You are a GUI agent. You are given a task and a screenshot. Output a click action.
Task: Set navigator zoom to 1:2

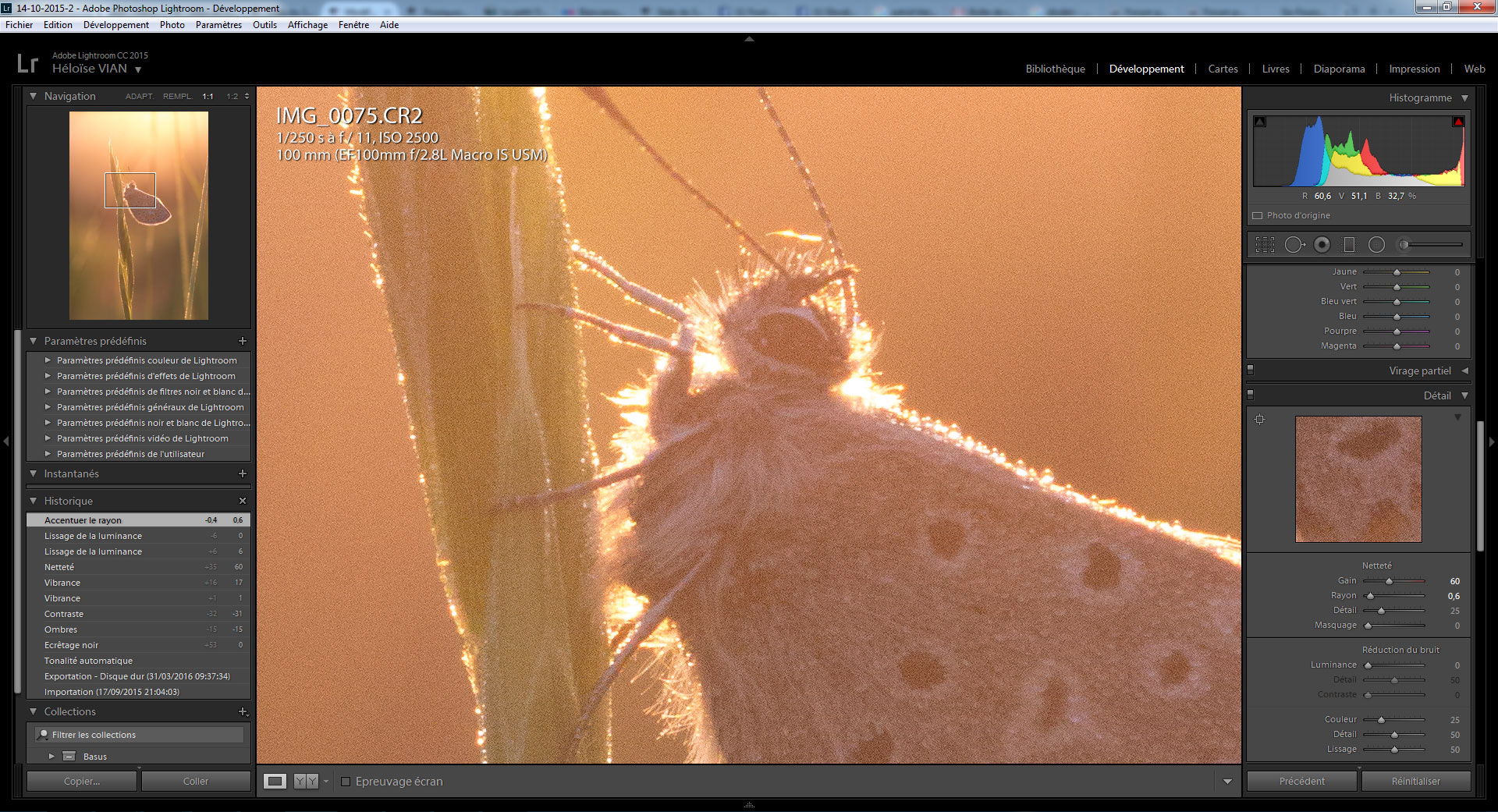[x=232, y=97]
